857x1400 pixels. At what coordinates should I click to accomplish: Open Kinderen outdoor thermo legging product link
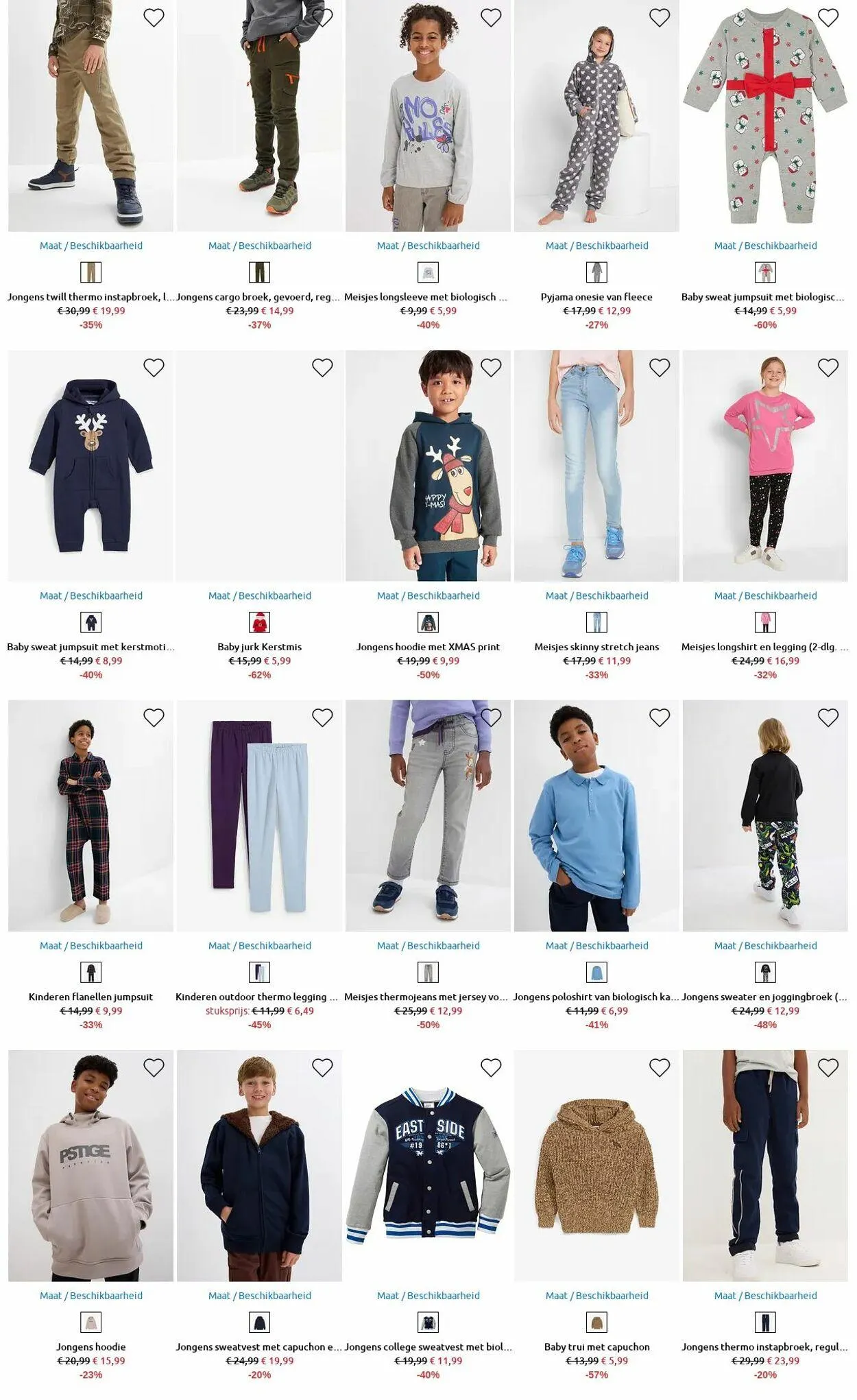(x=260, y=997)
